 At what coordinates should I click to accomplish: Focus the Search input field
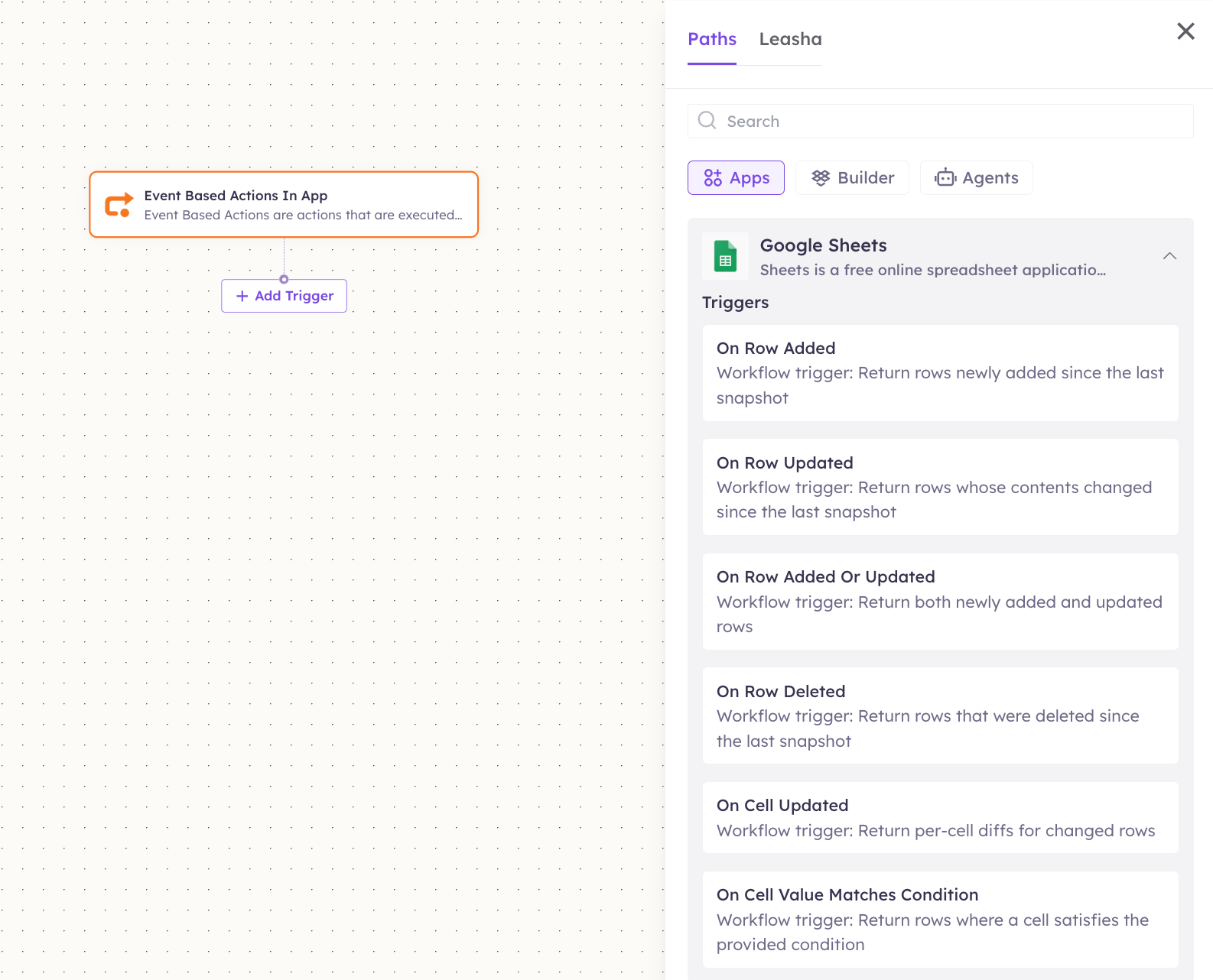(940, 121)
